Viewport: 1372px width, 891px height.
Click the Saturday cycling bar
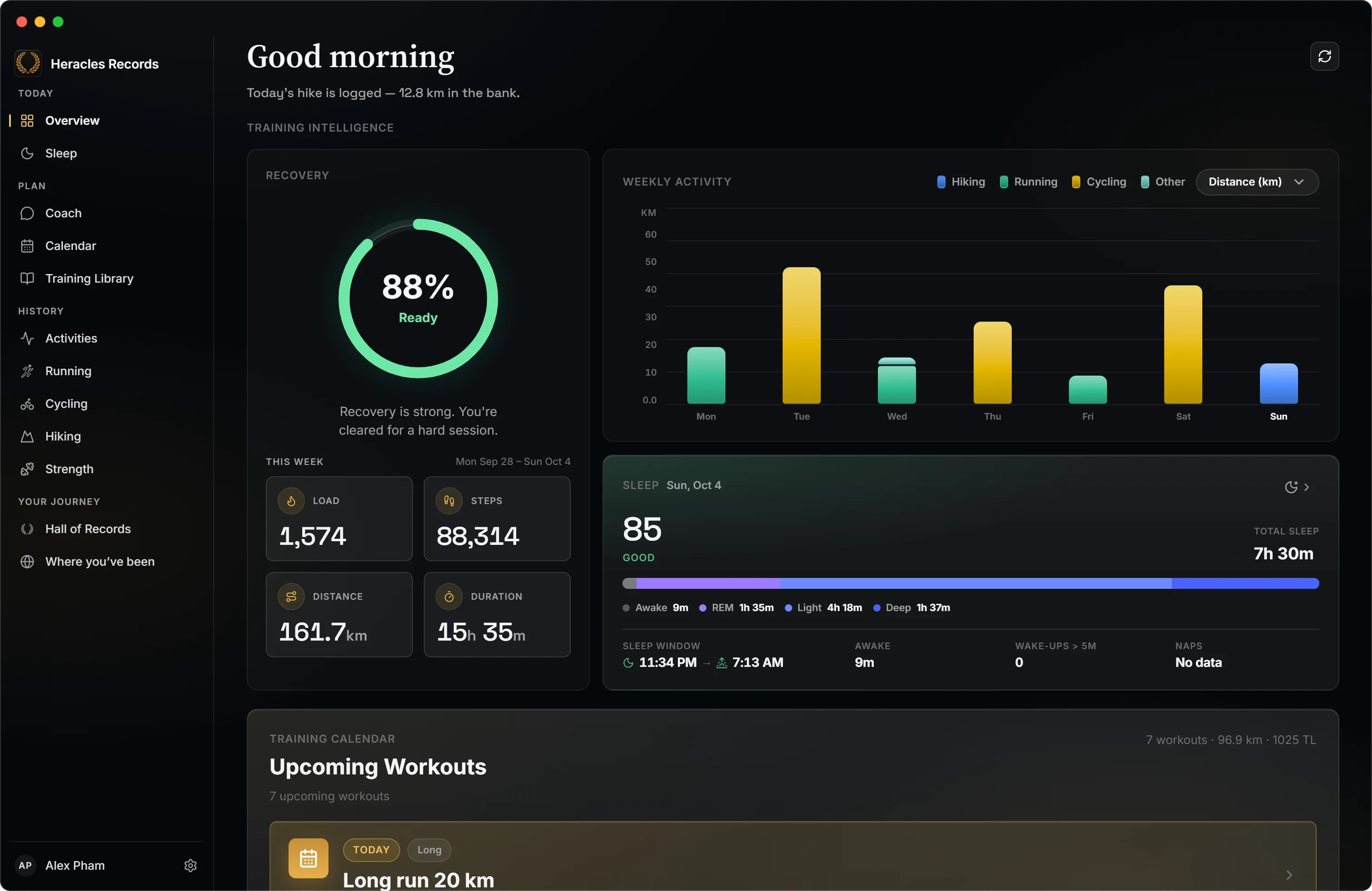tap(1183, 345)
